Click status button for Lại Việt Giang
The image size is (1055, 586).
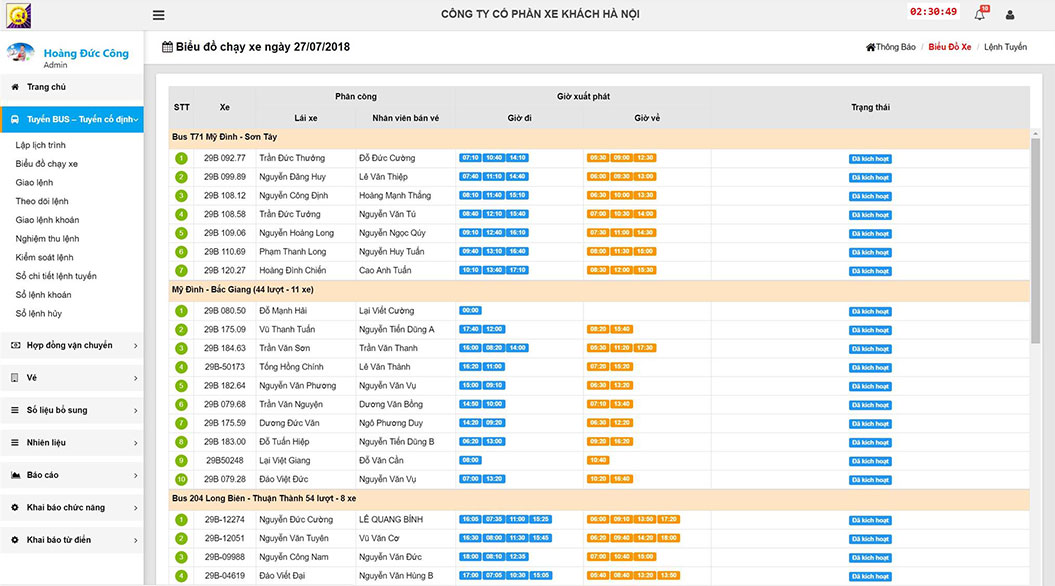[x=870, y=462]
